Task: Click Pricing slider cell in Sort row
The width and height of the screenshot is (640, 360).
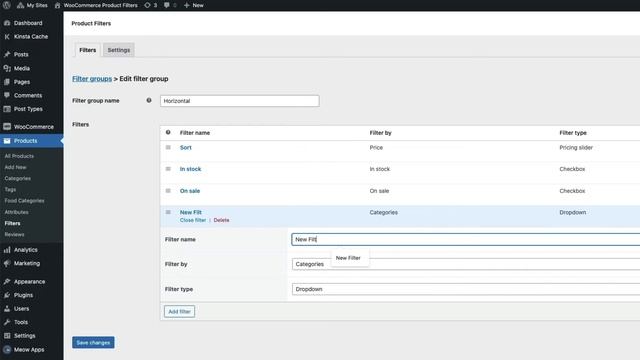Action: (x=576, y=147)
